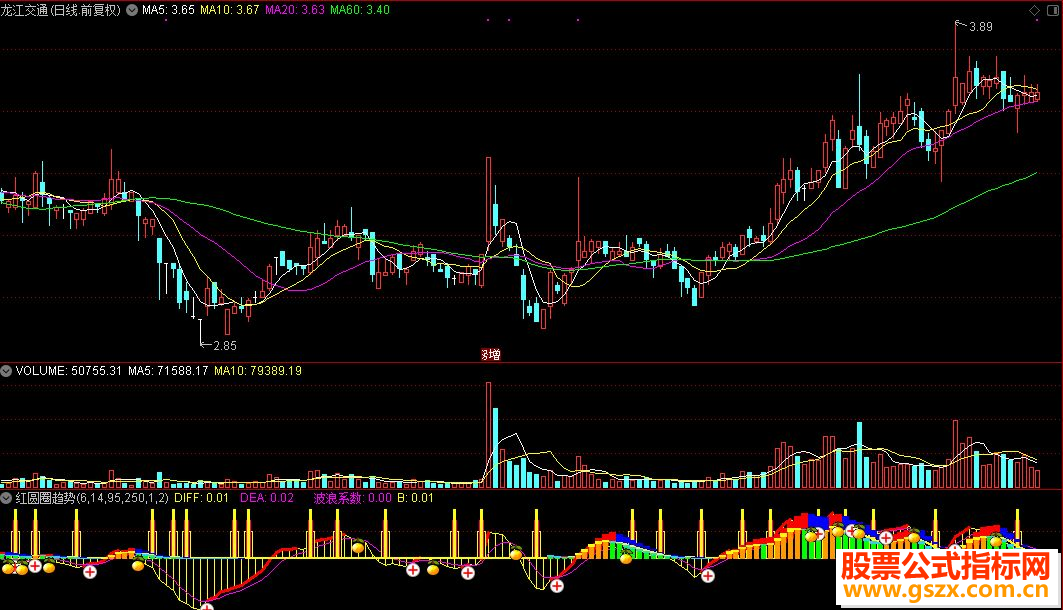Click the MA5: 3.65 label
1063x610 pixels.
pos(168,10)
